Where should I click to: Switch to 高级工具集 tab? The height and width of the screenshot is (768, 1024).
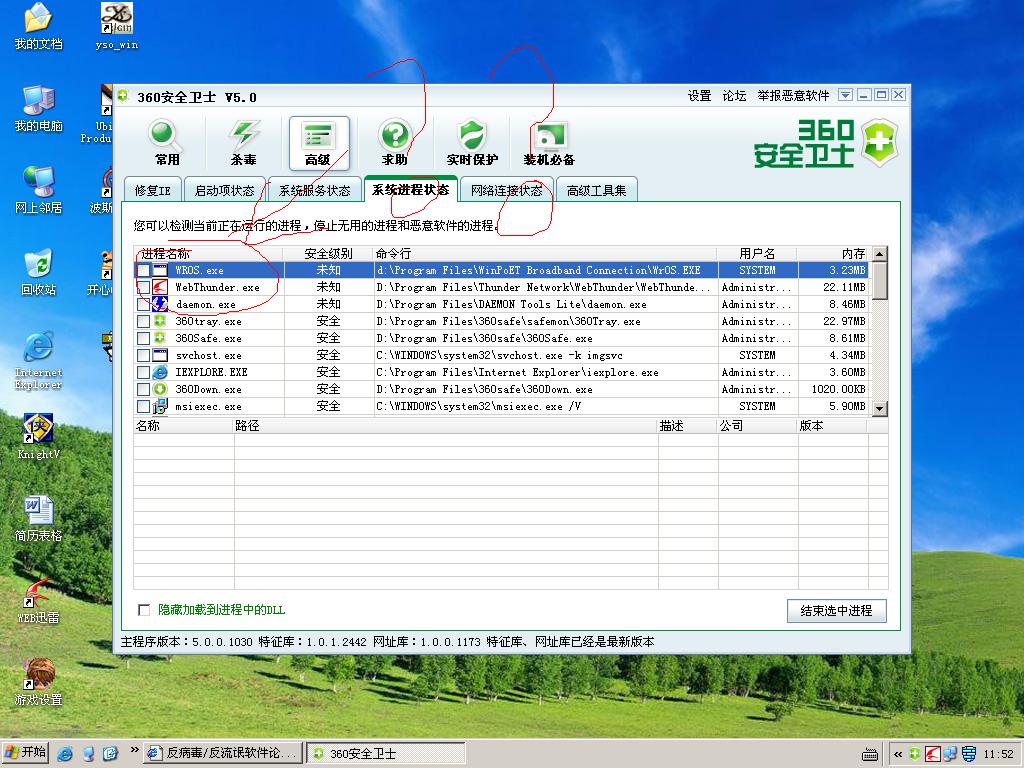click(x=596, y=190)
